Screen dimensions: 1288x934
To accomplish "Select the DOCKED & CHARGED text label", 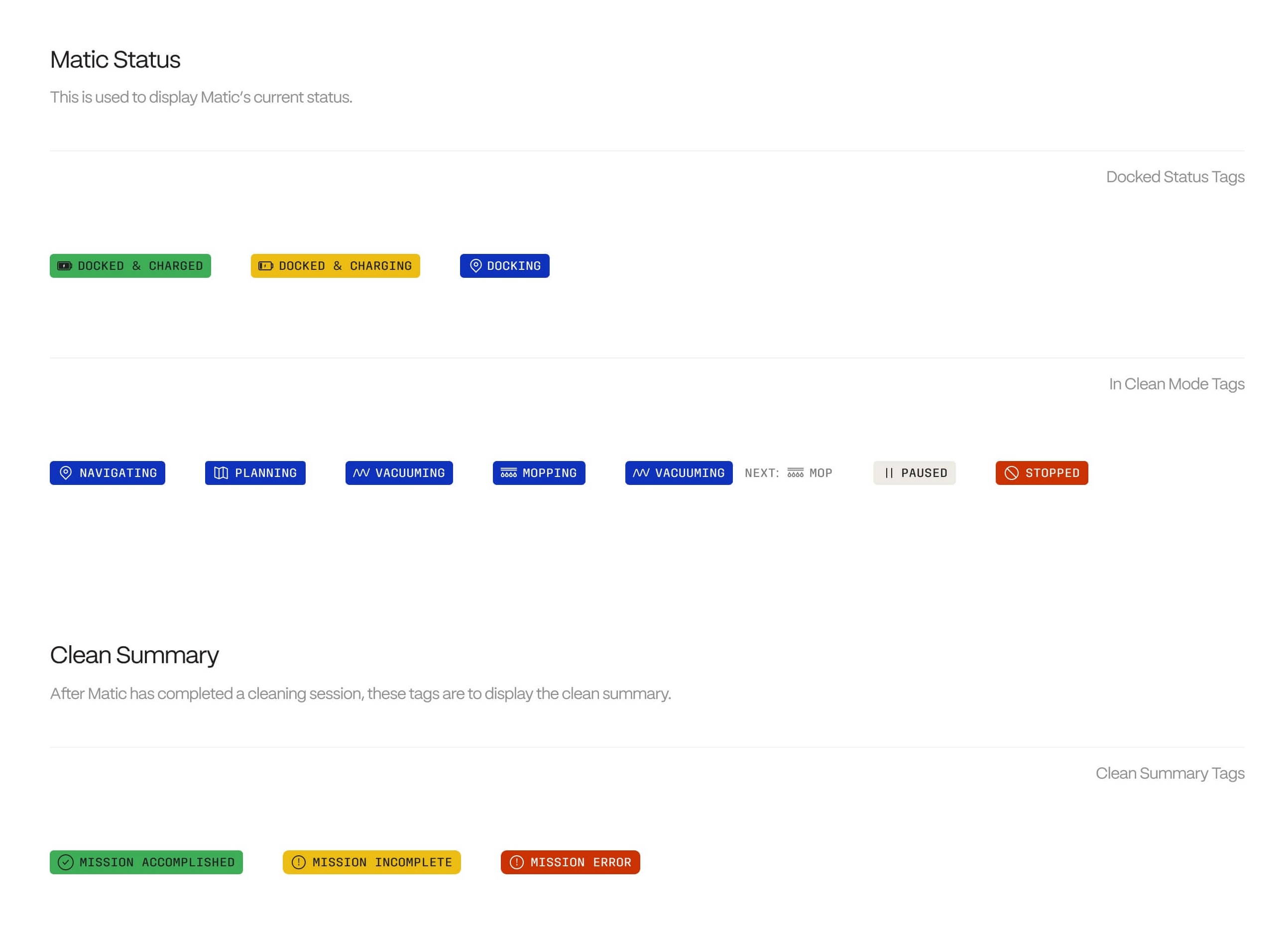I will [x=140, y=266].
